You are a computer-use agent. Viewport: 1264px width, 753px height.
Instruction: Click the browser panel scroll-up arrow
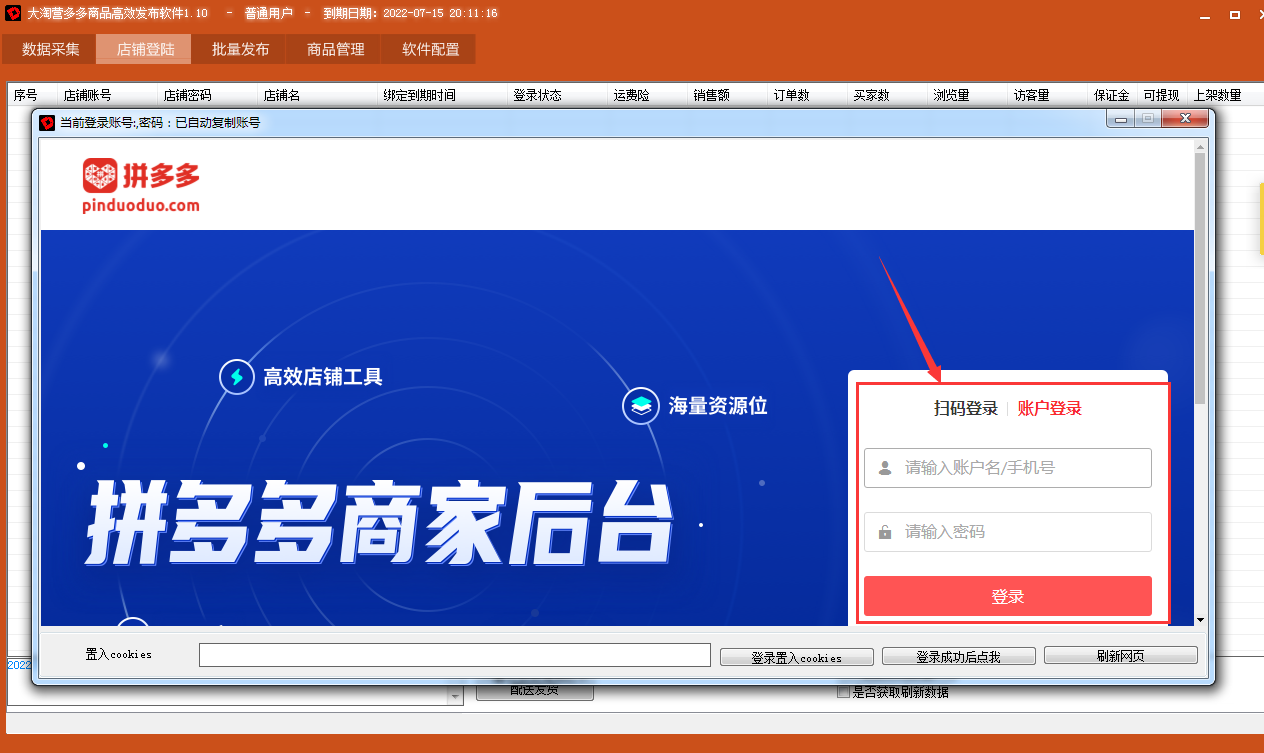click(1201, 147)
